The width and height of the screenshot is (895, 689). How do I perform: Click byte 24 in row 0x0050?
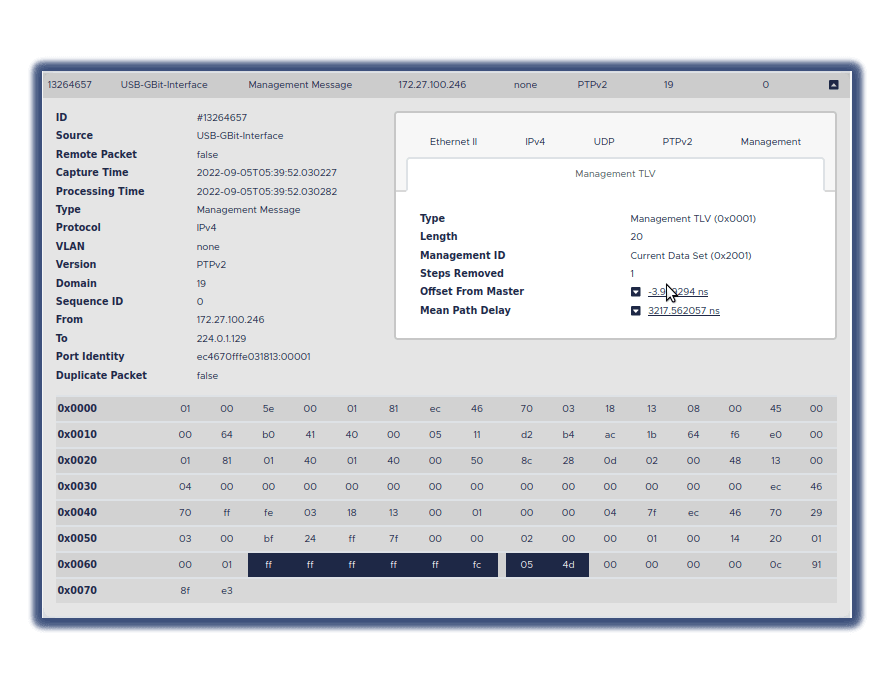pos(310,539)
